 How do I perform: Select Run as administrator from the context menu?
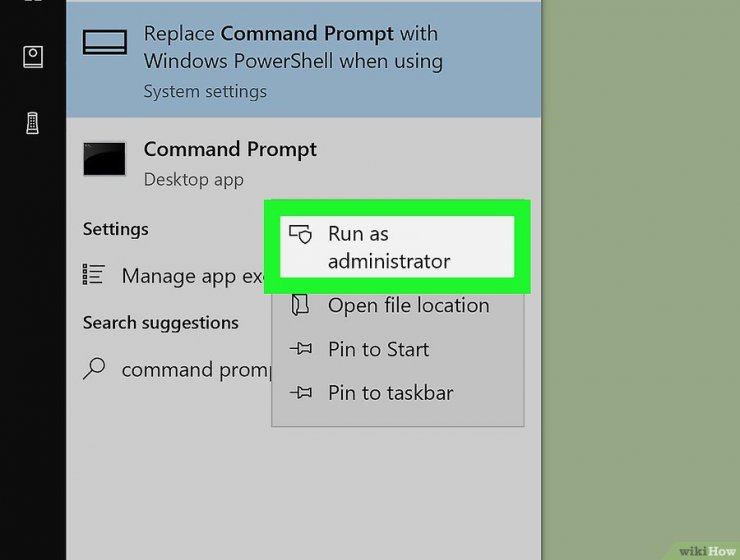(x=397, y=247)
